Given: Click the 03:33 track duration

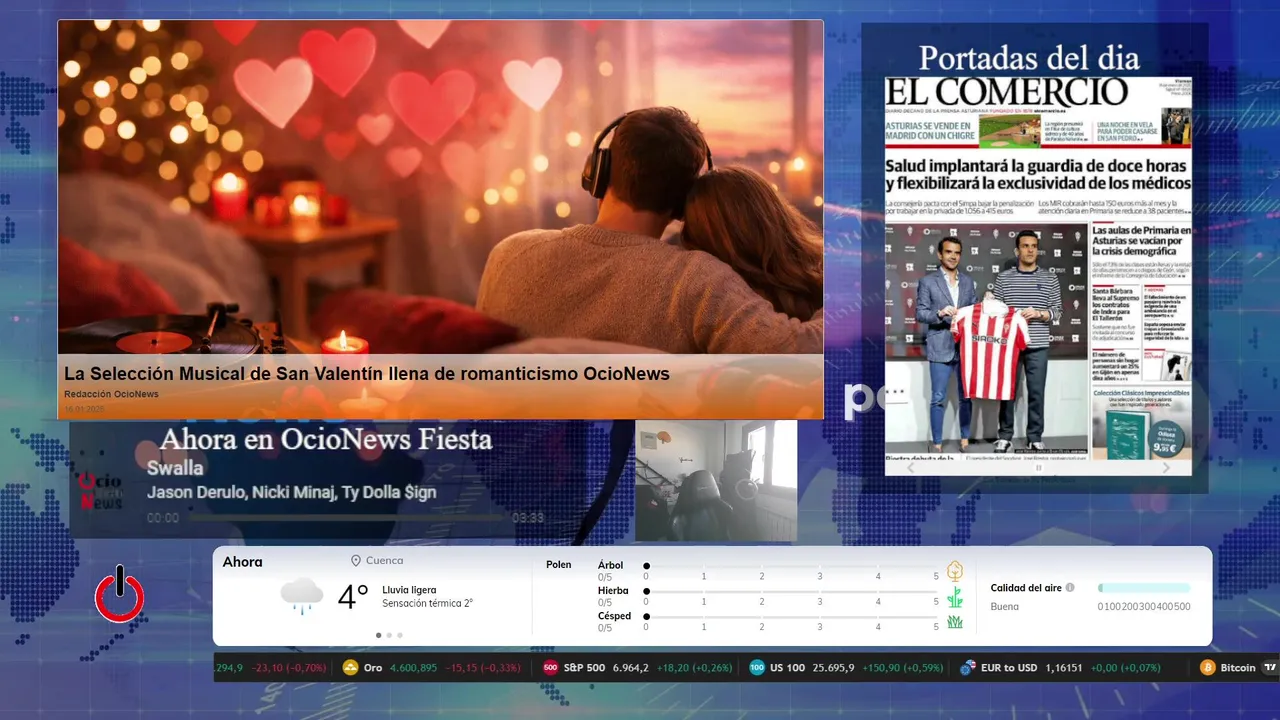Looking at the screenshot, I should tap(528, 518).
